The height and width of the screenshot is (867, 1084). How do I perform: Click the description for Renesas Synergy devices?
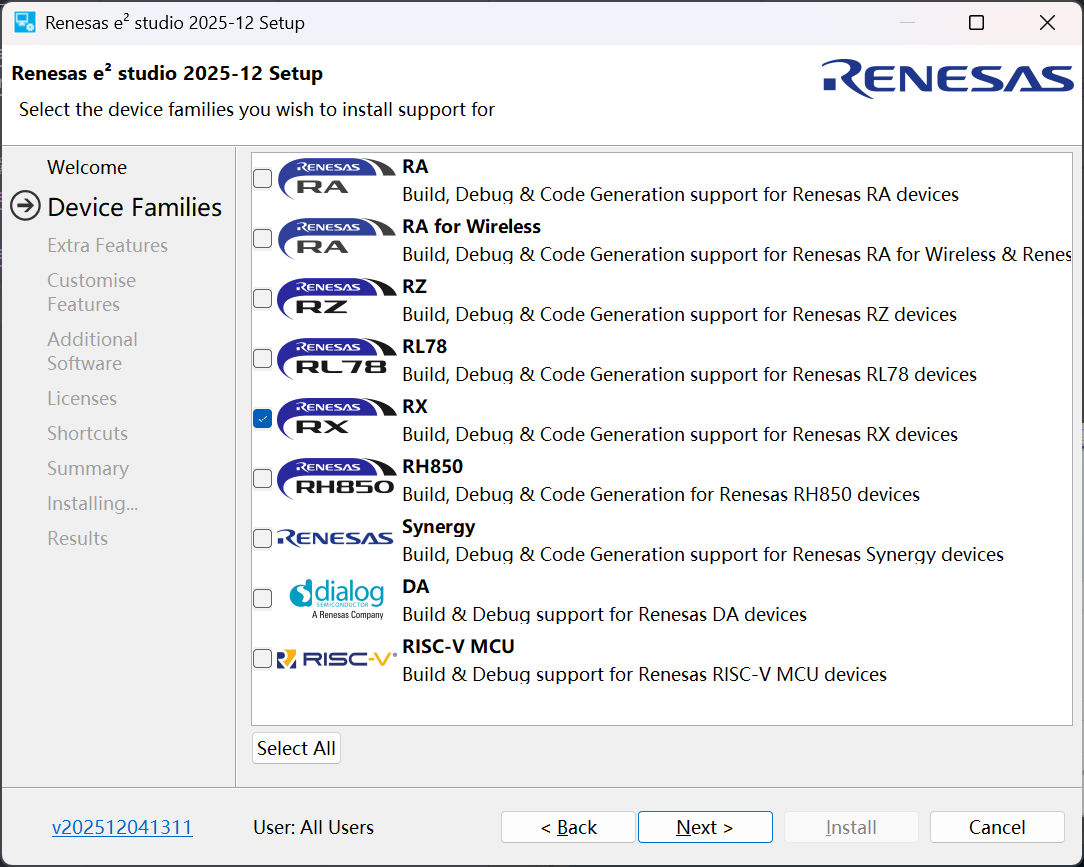(x=703, y=555)
